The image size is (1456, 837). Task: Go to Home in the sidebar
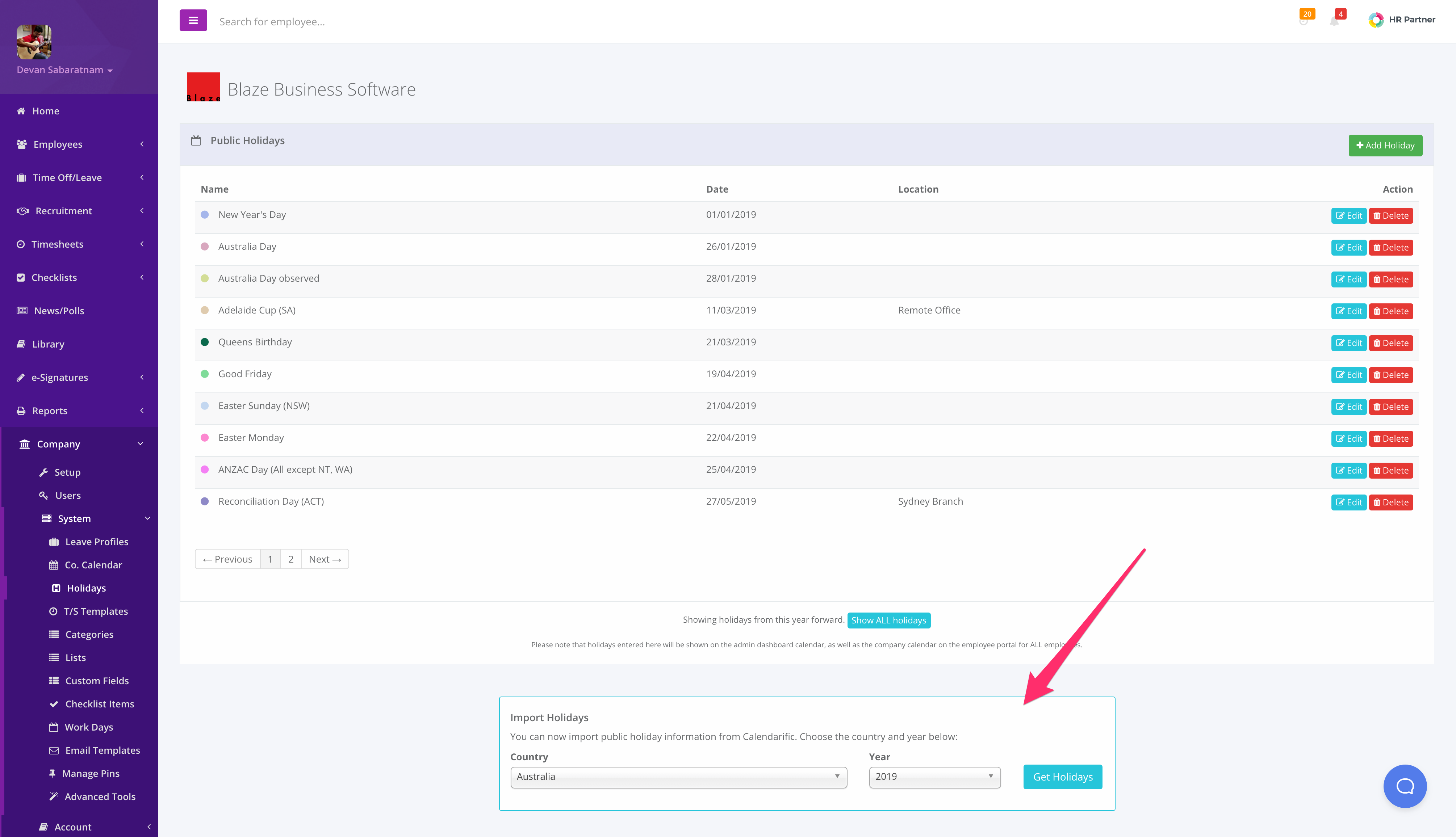tap(79, 111)
